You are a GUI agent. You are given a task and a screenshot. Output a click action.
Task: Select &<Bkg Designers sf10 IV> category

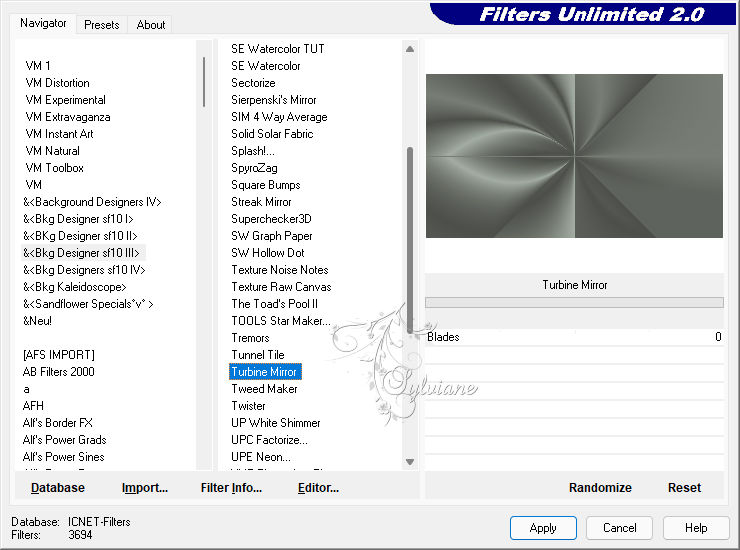[x=84, y=270]
